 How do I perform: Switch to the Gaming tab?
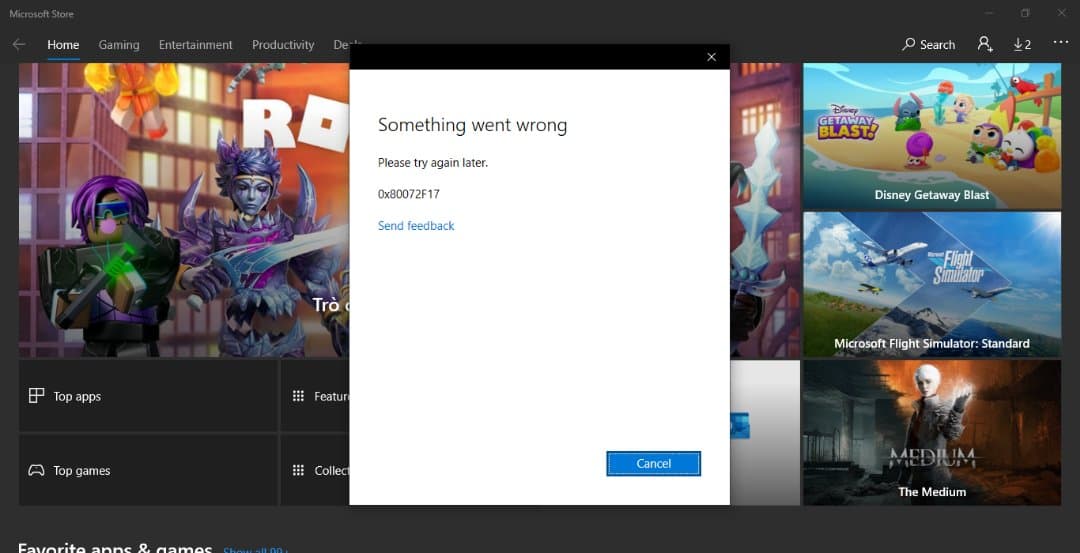(118, 45)
